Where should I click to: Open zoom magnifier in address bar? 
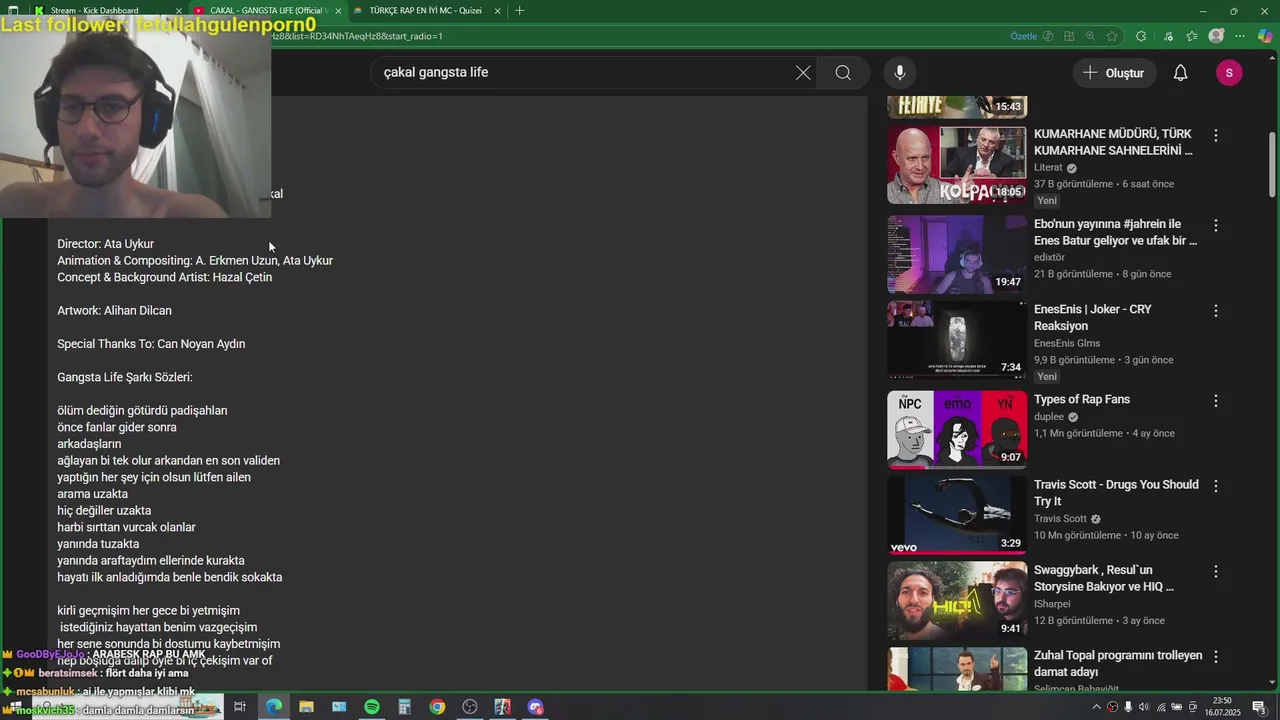[x=1090, y=36]
